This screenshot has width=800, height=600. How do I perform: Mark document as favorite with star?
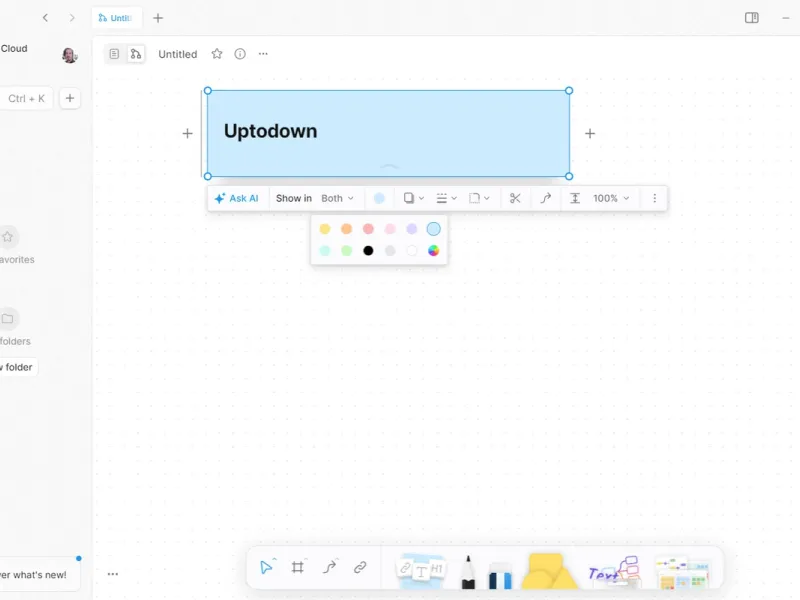click(x=217, y=54)
